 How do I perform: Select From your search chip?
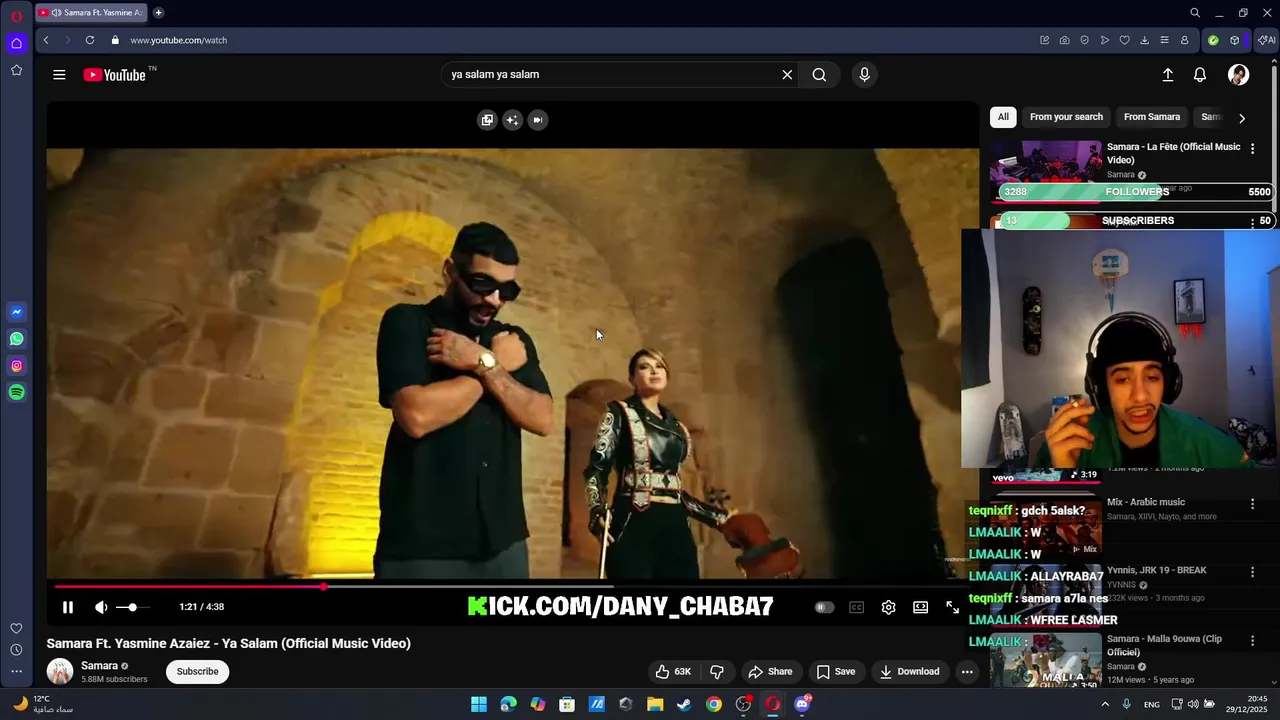pyautogui.click(x=1066, y=117)
